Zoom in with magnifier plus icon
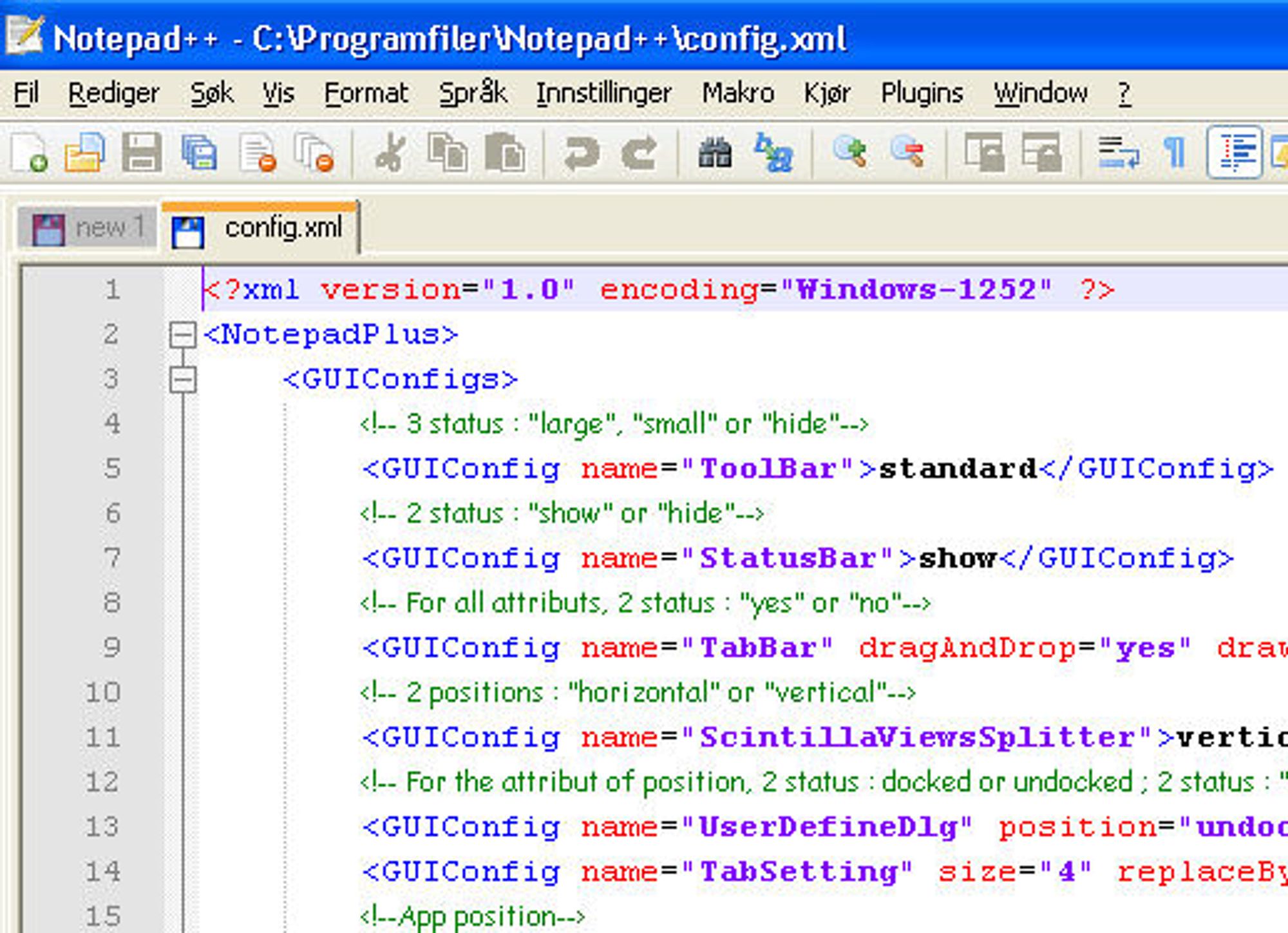 849,152
